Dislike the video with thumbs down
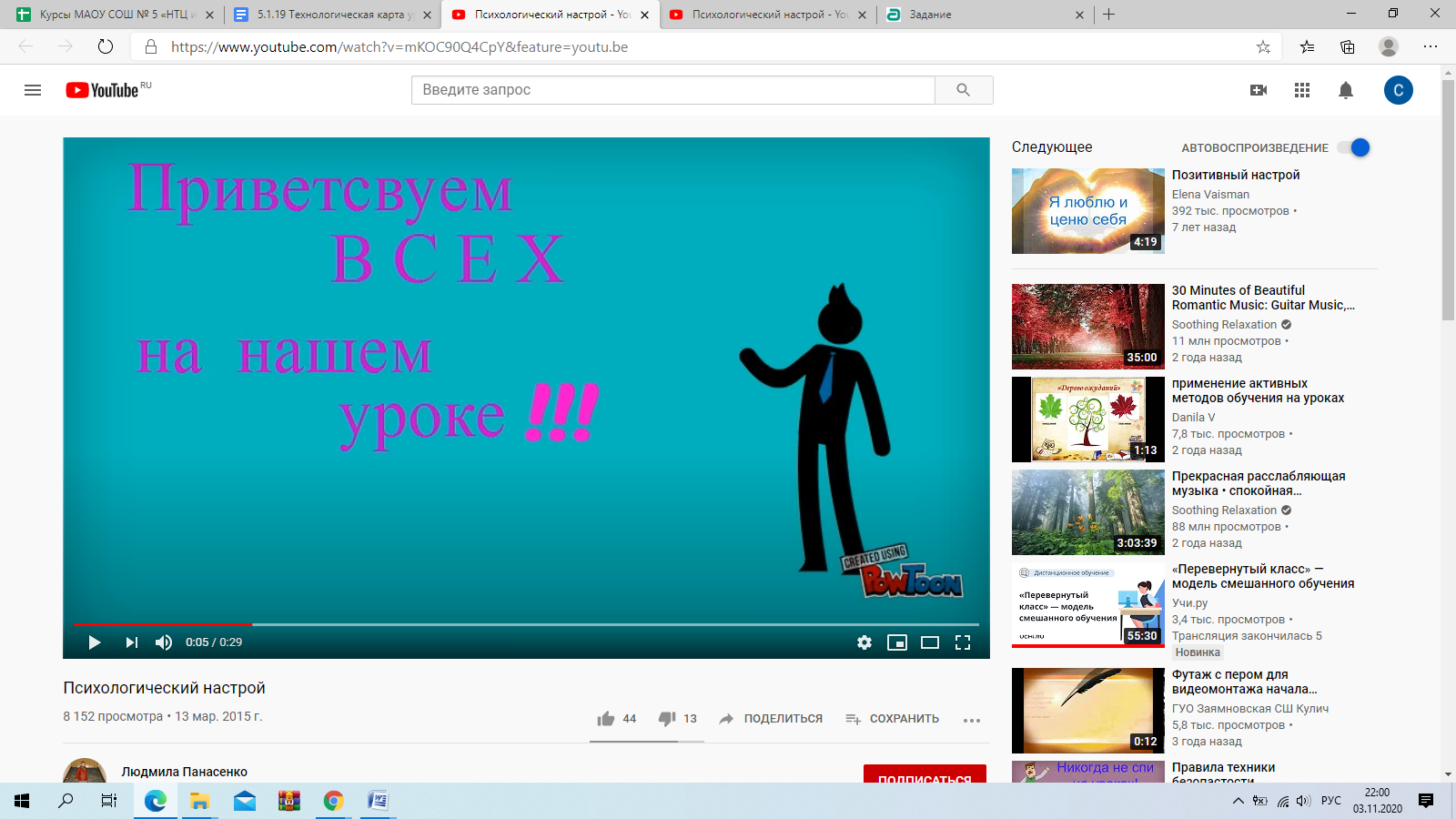Screen dimensions: 1456x819 [x=667, y=719]
